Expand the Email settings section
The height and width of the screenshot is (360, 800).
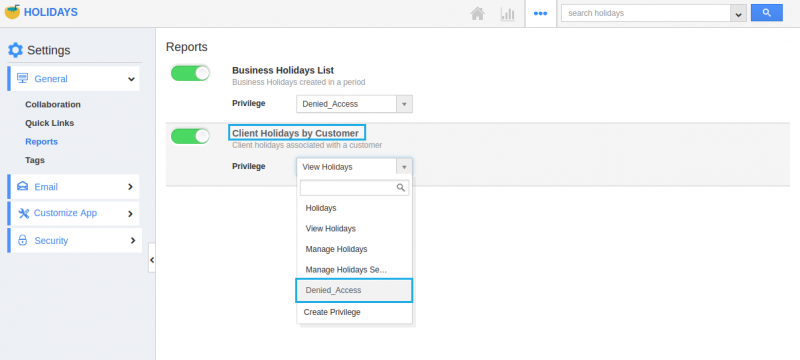coord(73,187)
